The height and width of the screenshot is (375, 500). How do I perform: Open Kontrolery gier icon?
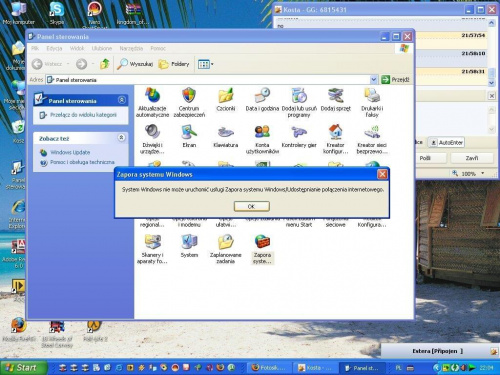click(299, 136)
